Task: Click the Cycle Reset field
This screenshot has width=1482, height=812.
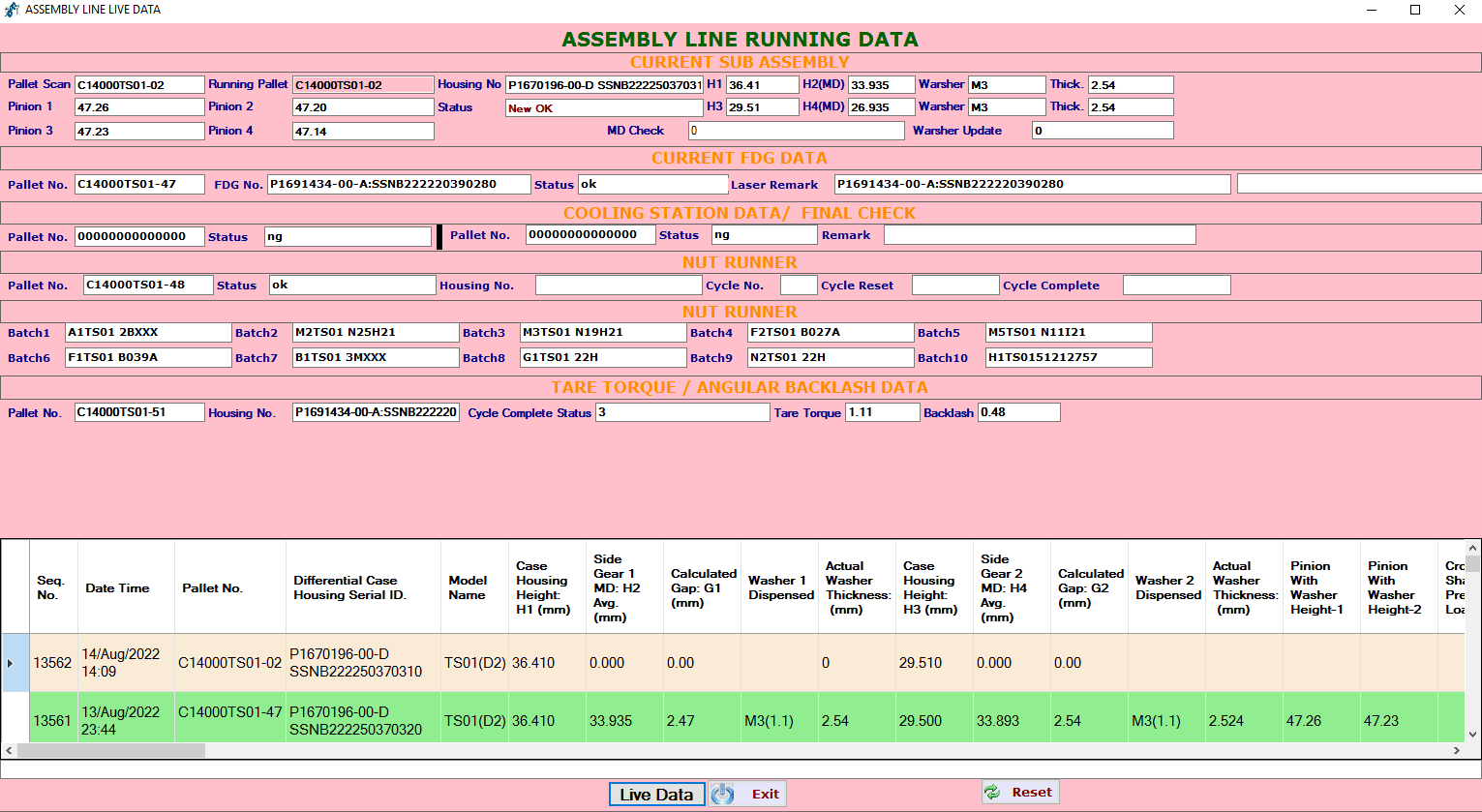Action: [x=955, y=286]
